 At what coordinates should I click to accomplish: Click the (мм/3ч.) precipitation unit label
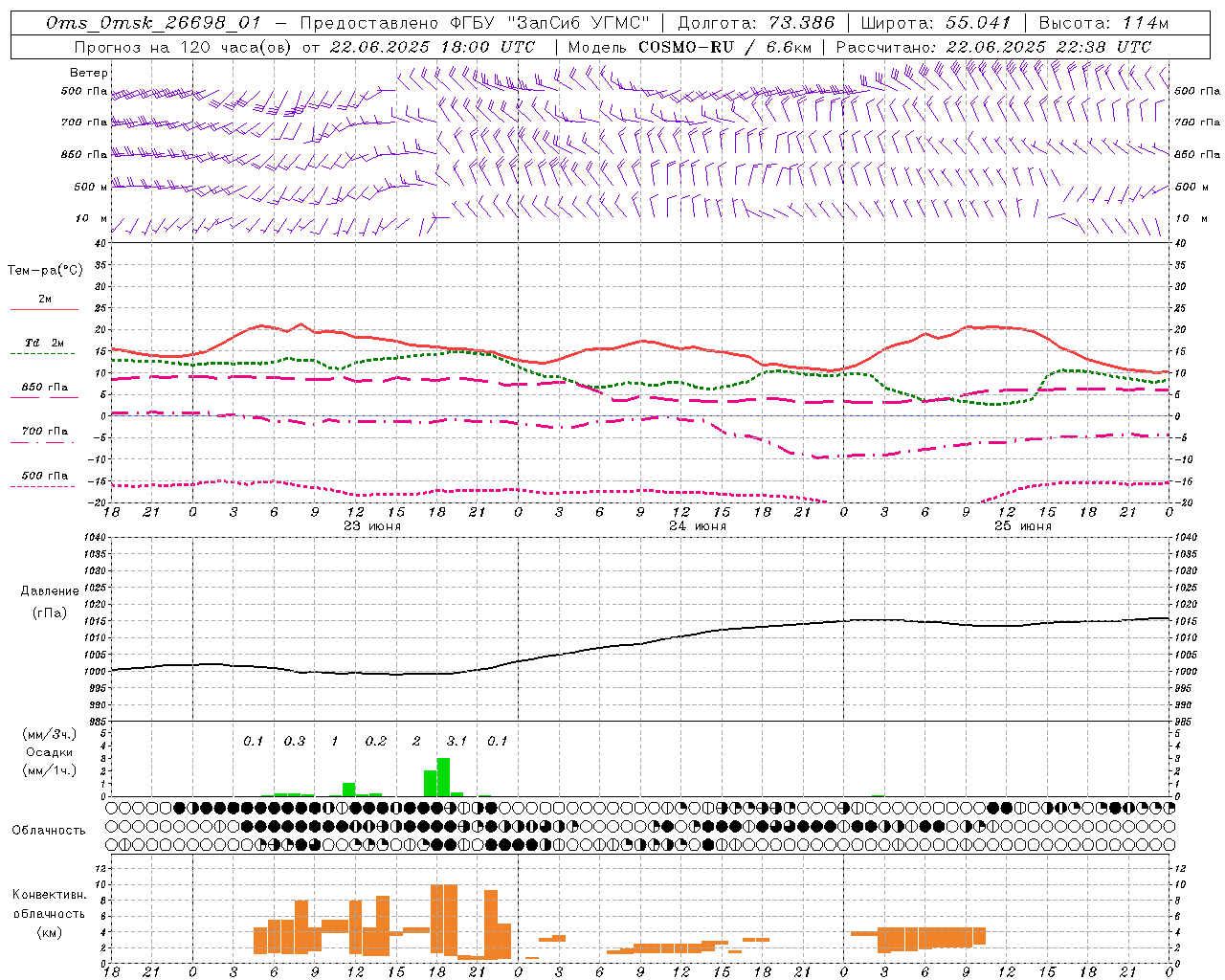[x=50, y=735]
